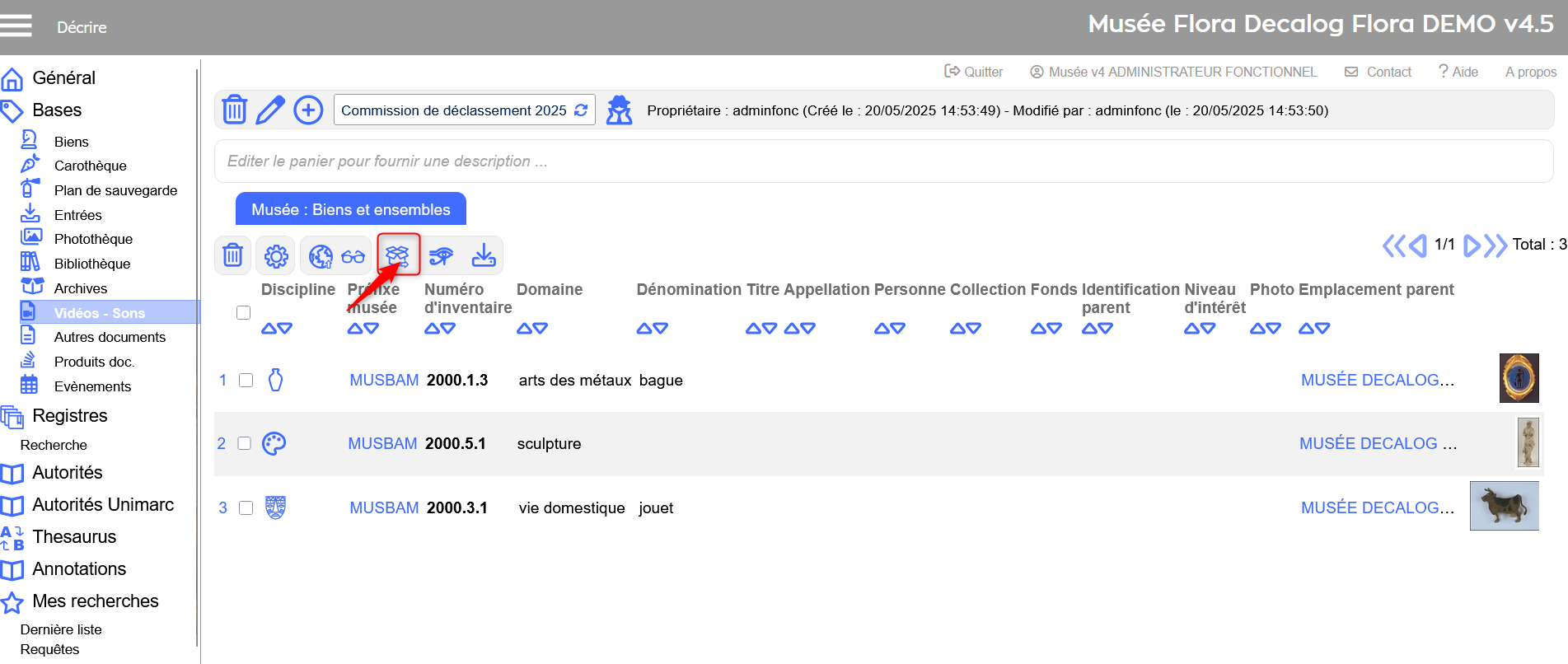Check the row 2 sculpture checkbox
This screenshot has height=664, width=1568.
point(244,443)
